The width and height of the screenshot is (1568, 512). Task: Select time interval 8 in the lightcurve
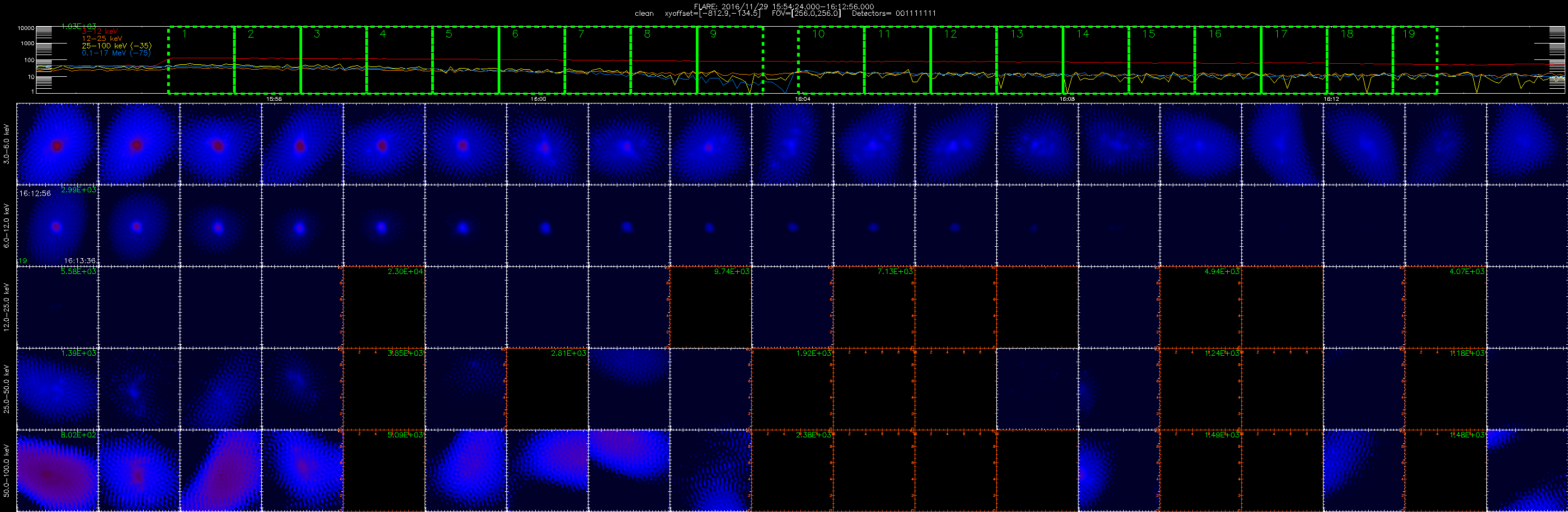pyautogui.click(x=664, y=60)
